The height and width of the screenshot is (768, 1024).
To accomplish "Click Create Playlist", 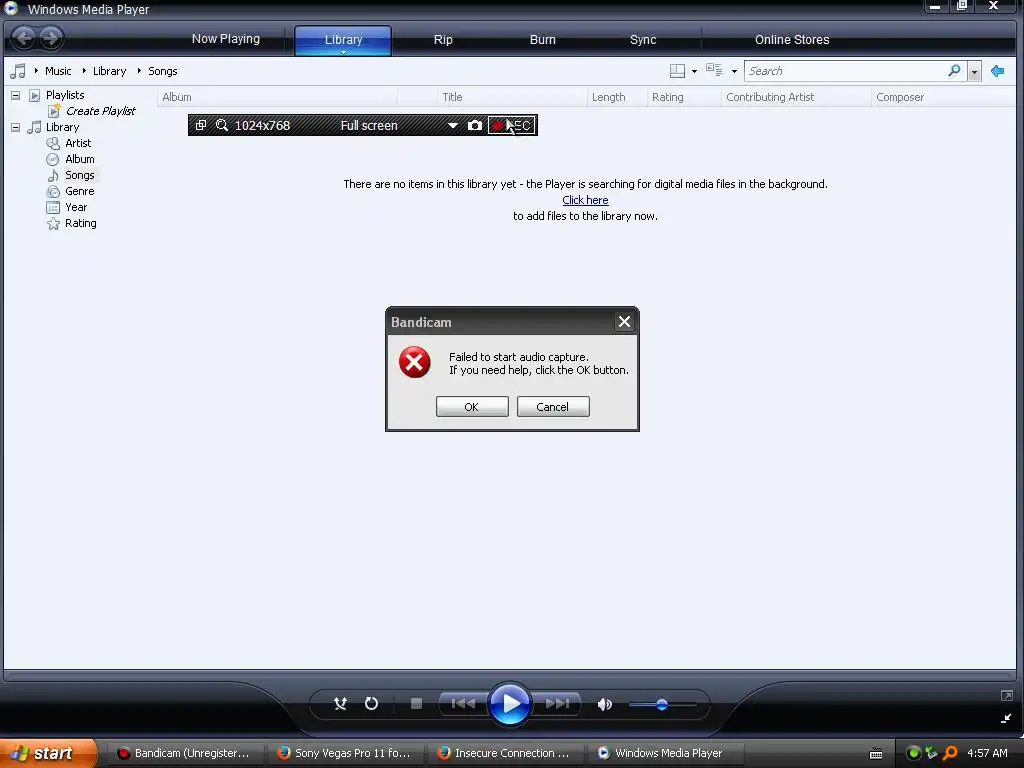I will click(x=101, y=111).
